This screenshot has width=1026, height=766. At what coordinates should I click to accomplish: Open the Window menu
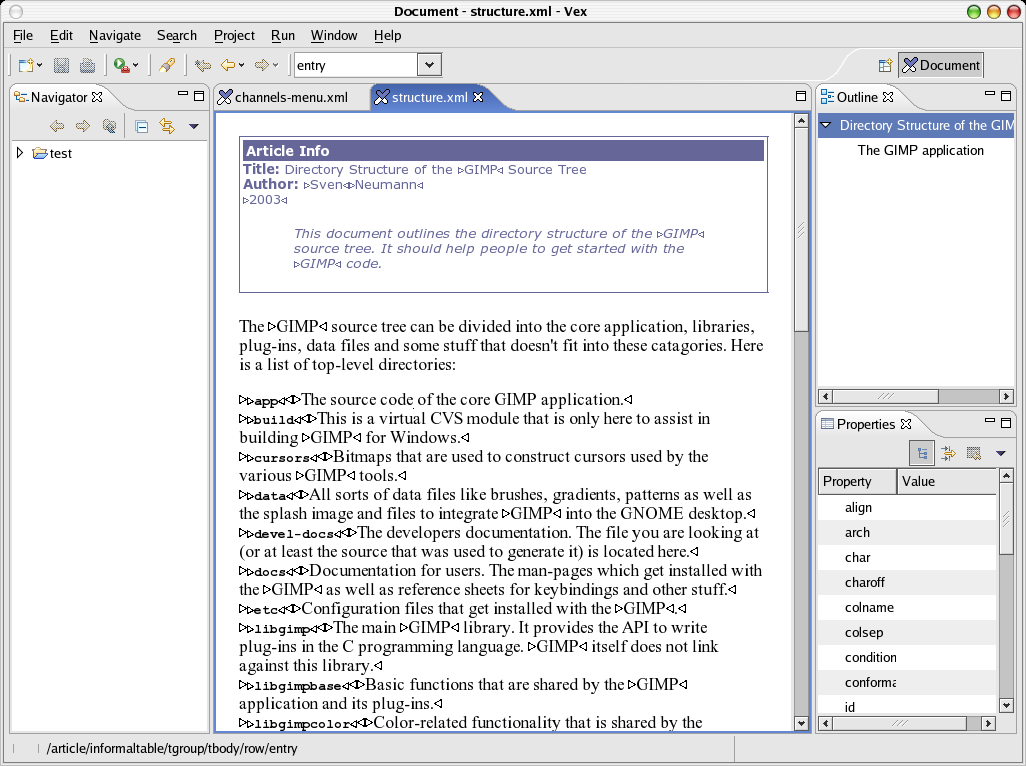click(334, 35)
